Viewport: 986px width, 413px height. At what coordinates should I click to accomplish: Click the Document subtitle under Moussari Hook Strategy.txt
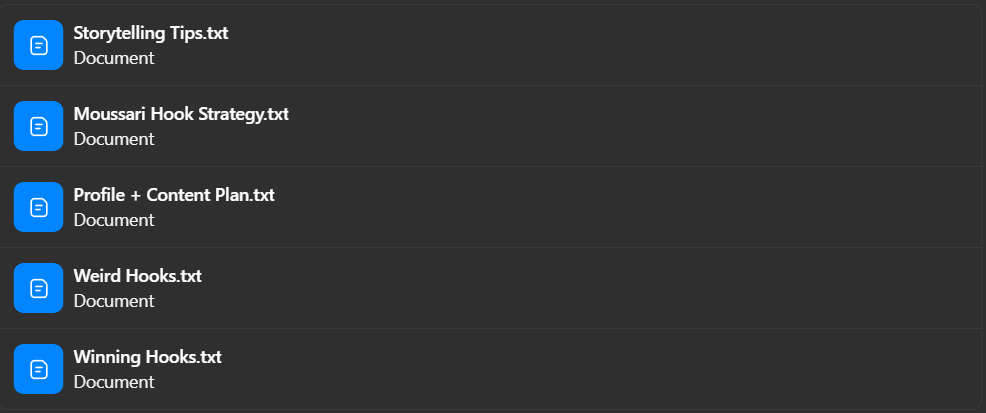pos(114,139)
